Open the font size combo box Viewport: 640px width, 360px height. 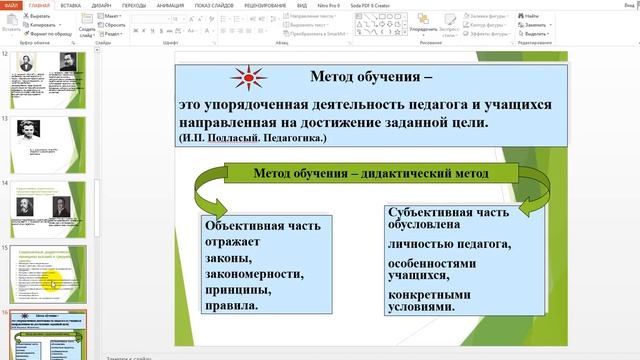point(178,19)
